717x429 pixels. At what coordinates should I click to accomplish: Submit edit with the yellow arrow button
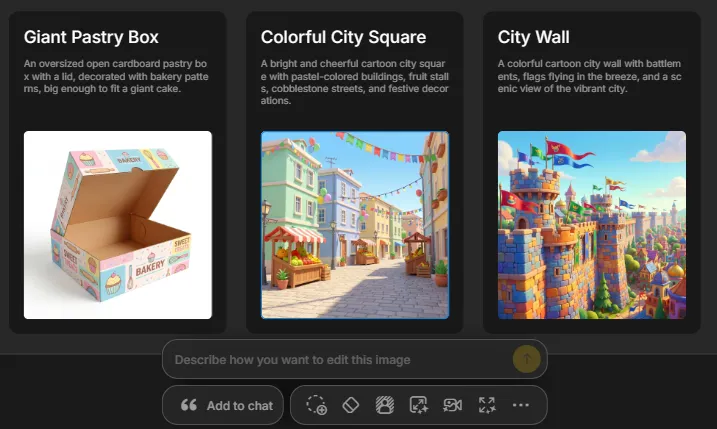[x=526, y=359]
